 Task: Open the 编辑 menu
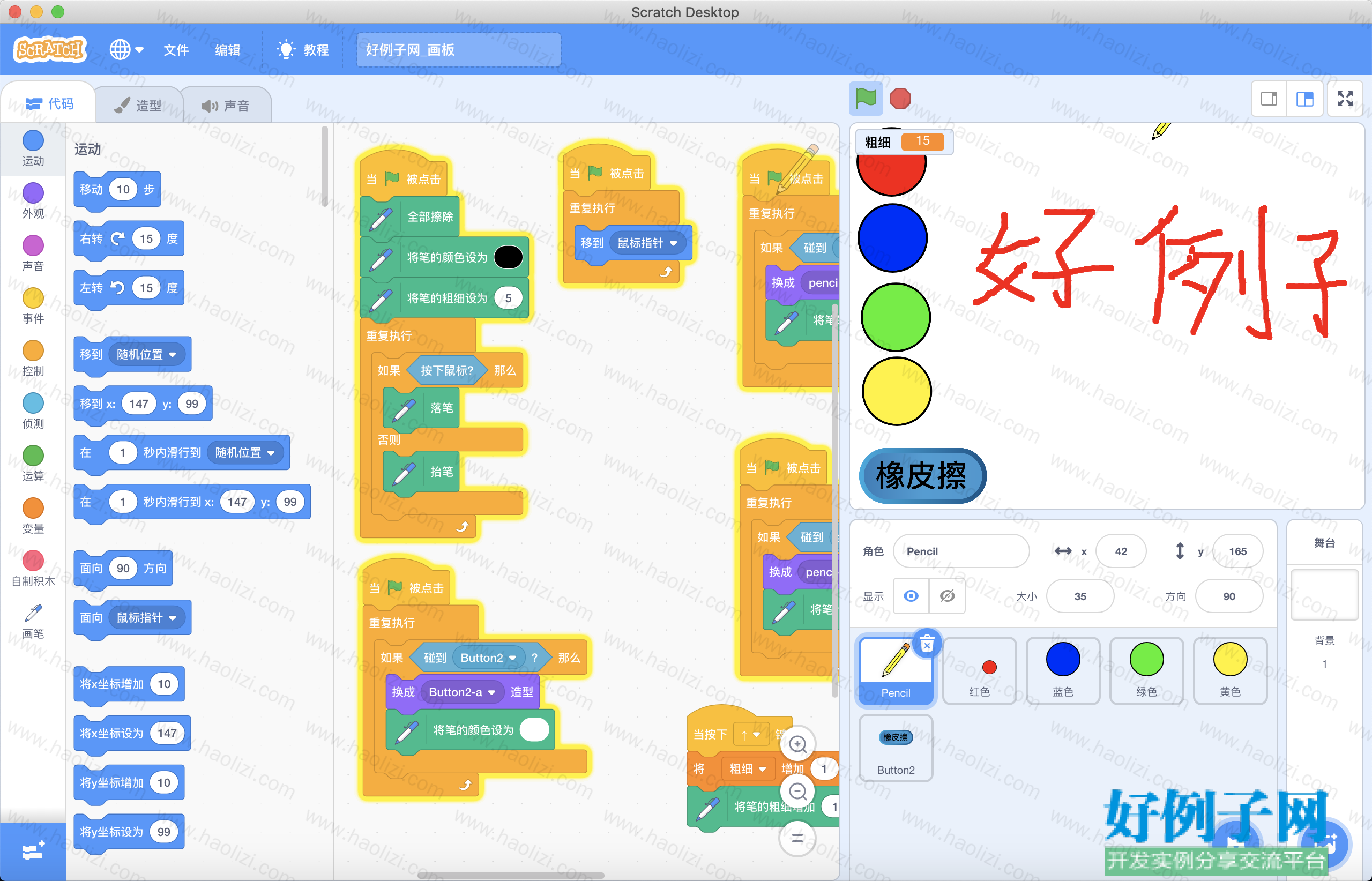227,50
